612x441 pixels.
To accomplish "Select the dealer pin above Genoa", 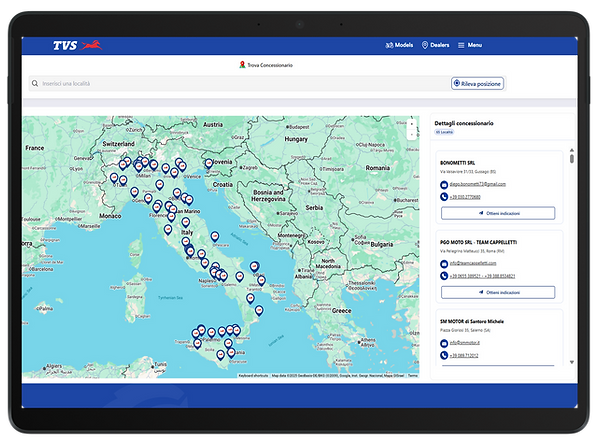I will tap(135, 192).
